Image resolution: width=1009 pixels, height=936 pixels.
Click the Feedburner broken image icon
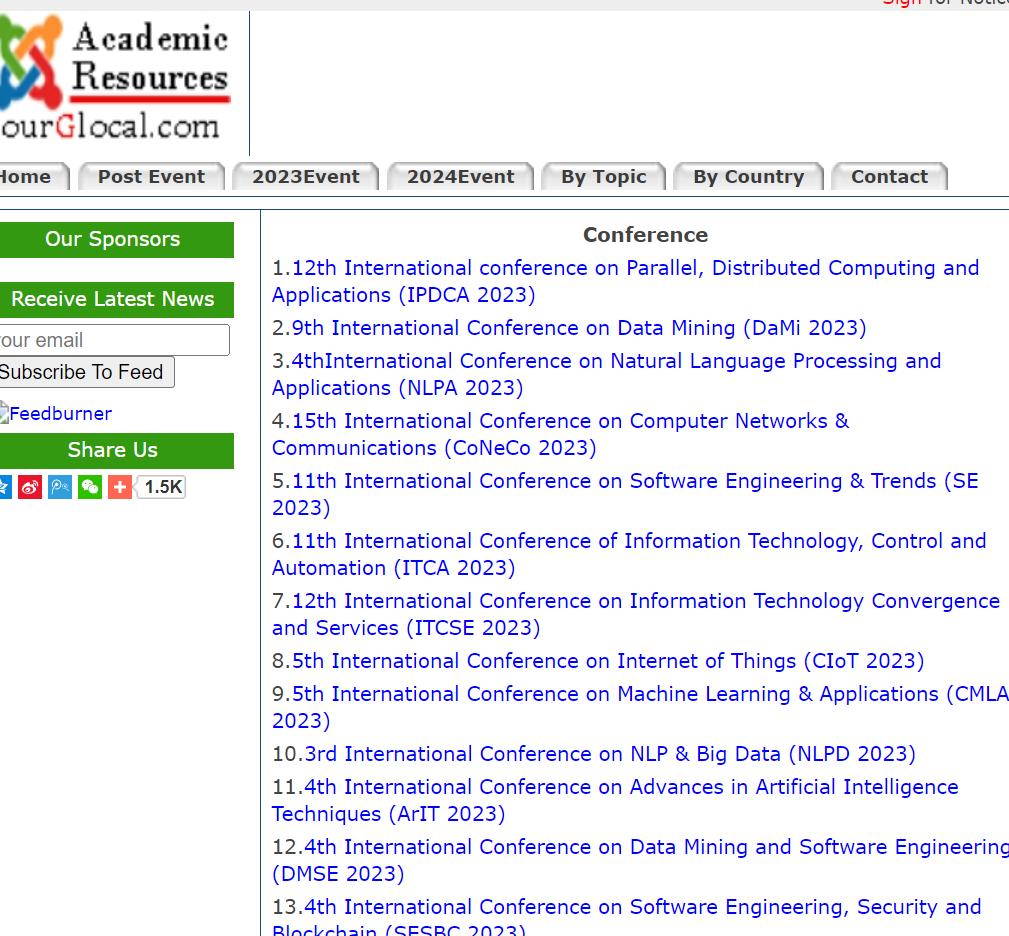4,413
